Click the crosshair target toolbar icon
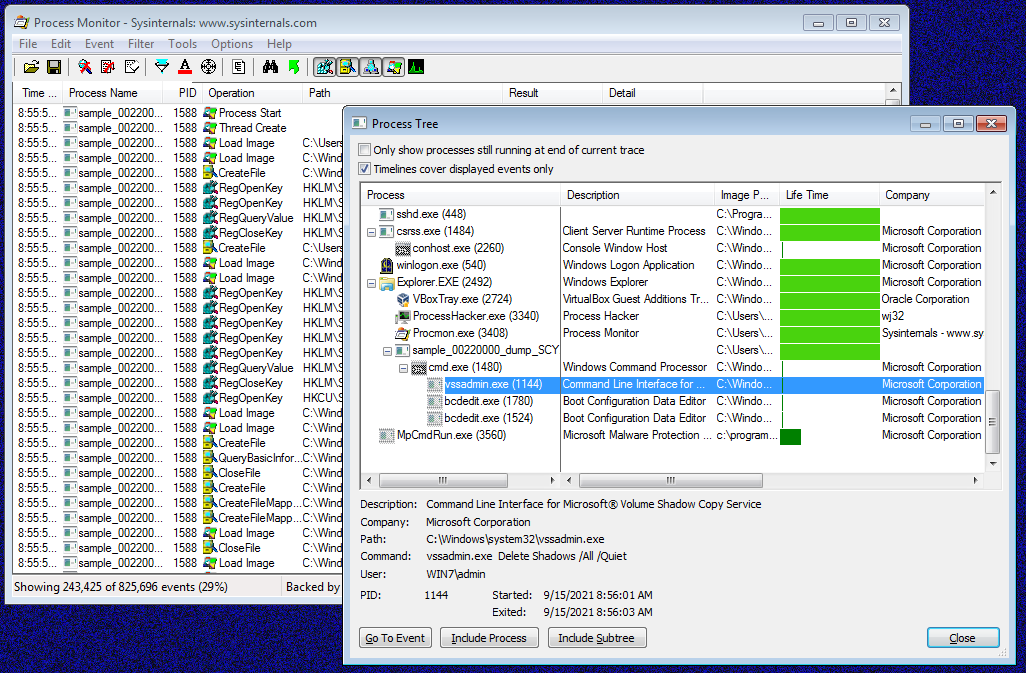This screenshot has width=1026, height=673. point(208,67)
